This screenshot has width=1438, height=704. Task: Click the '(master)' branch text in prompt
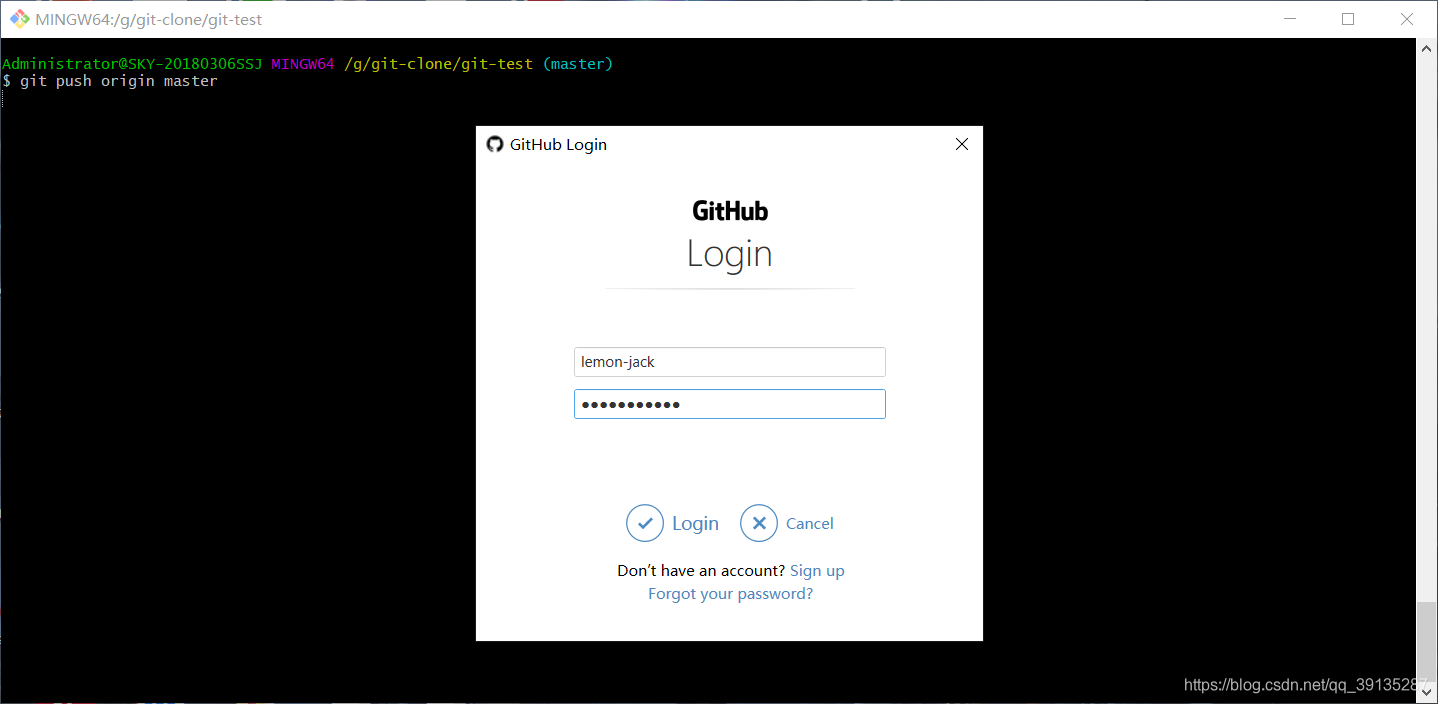[x=578, y=64]
